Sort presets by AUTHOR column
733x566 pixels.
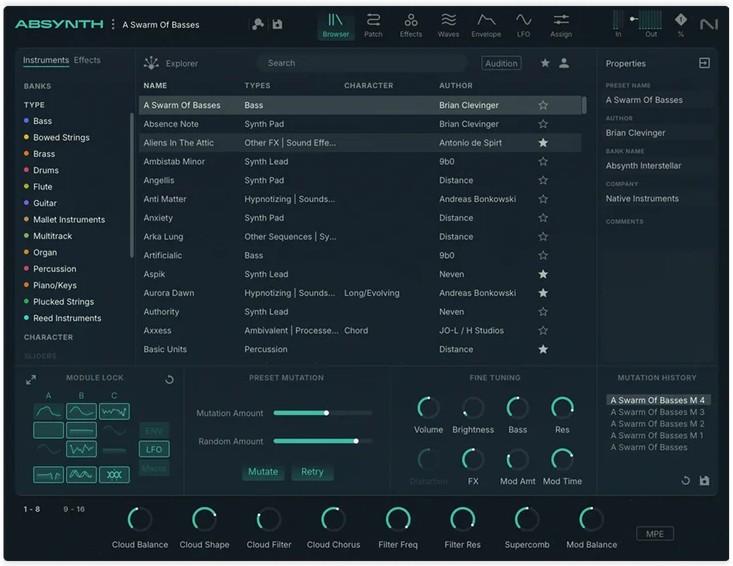[x=456, y=86]
